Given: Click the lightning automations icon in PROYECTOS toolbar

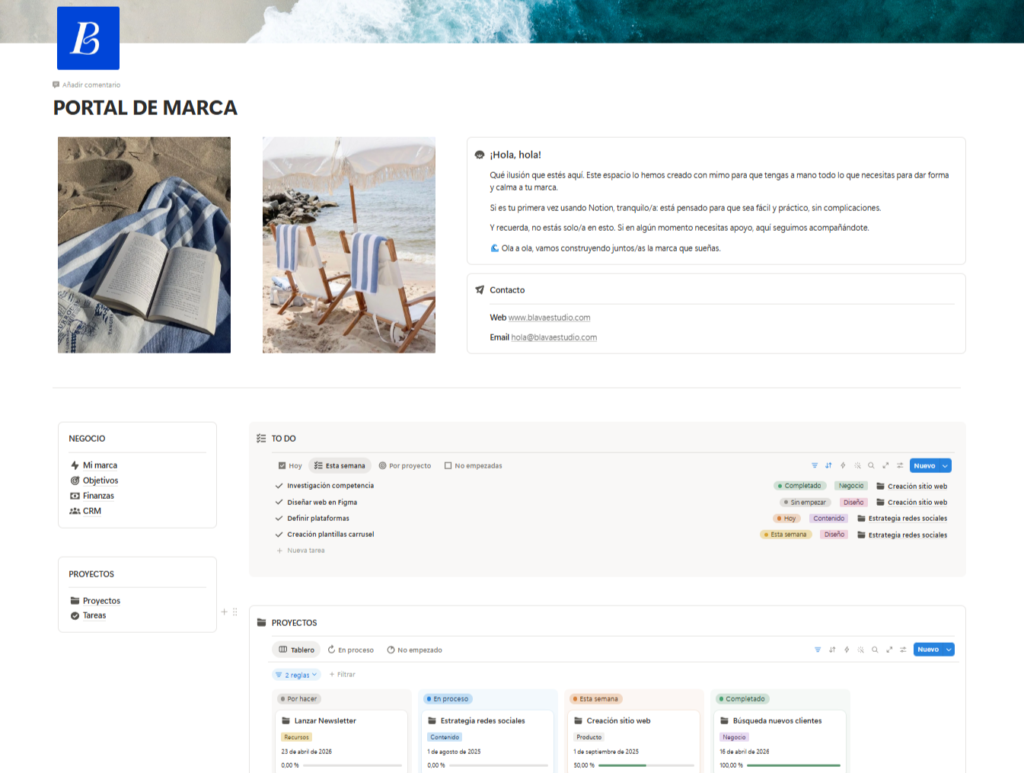Looking at the screenshot, I should point(846,650).
